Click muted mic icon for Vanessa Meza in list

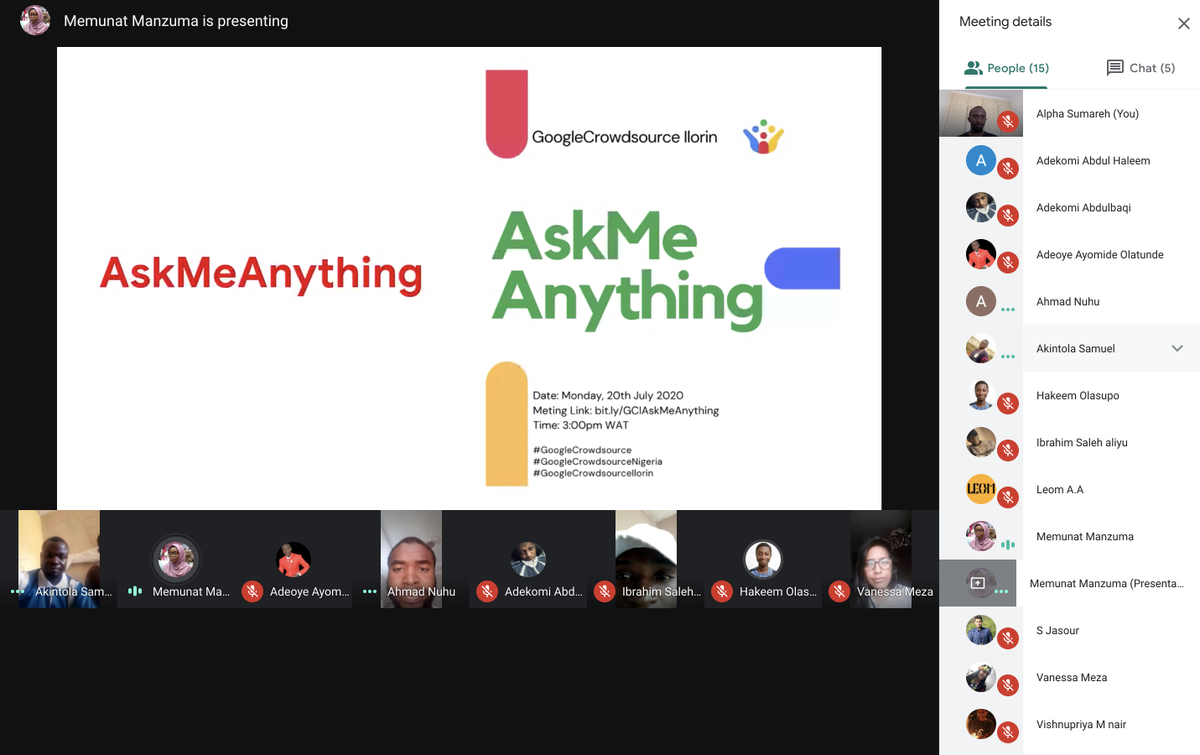click(1008, 686)
